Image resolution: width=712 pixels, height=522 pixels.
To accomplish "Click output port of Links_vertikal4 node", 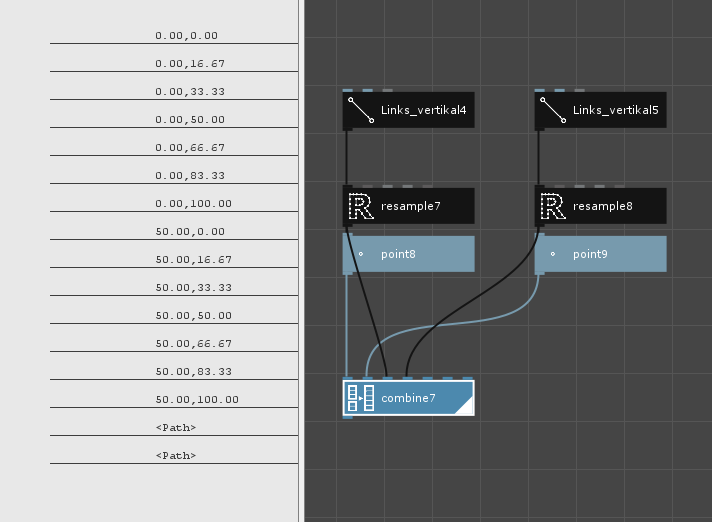I will [x=347, y=129].
